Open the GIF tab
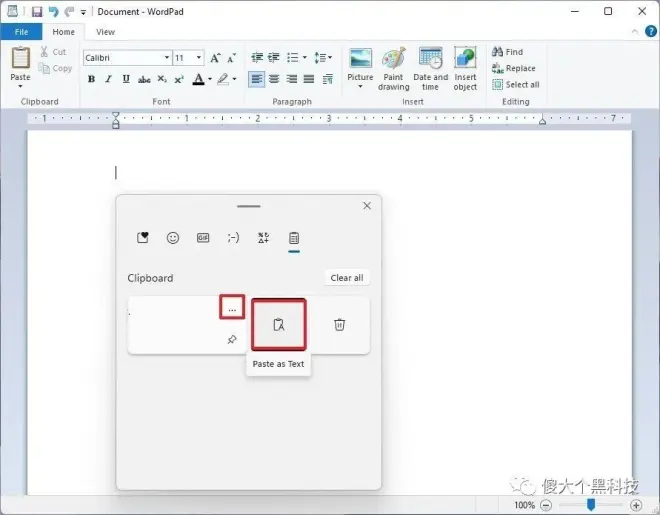 [x=203, y=238]
